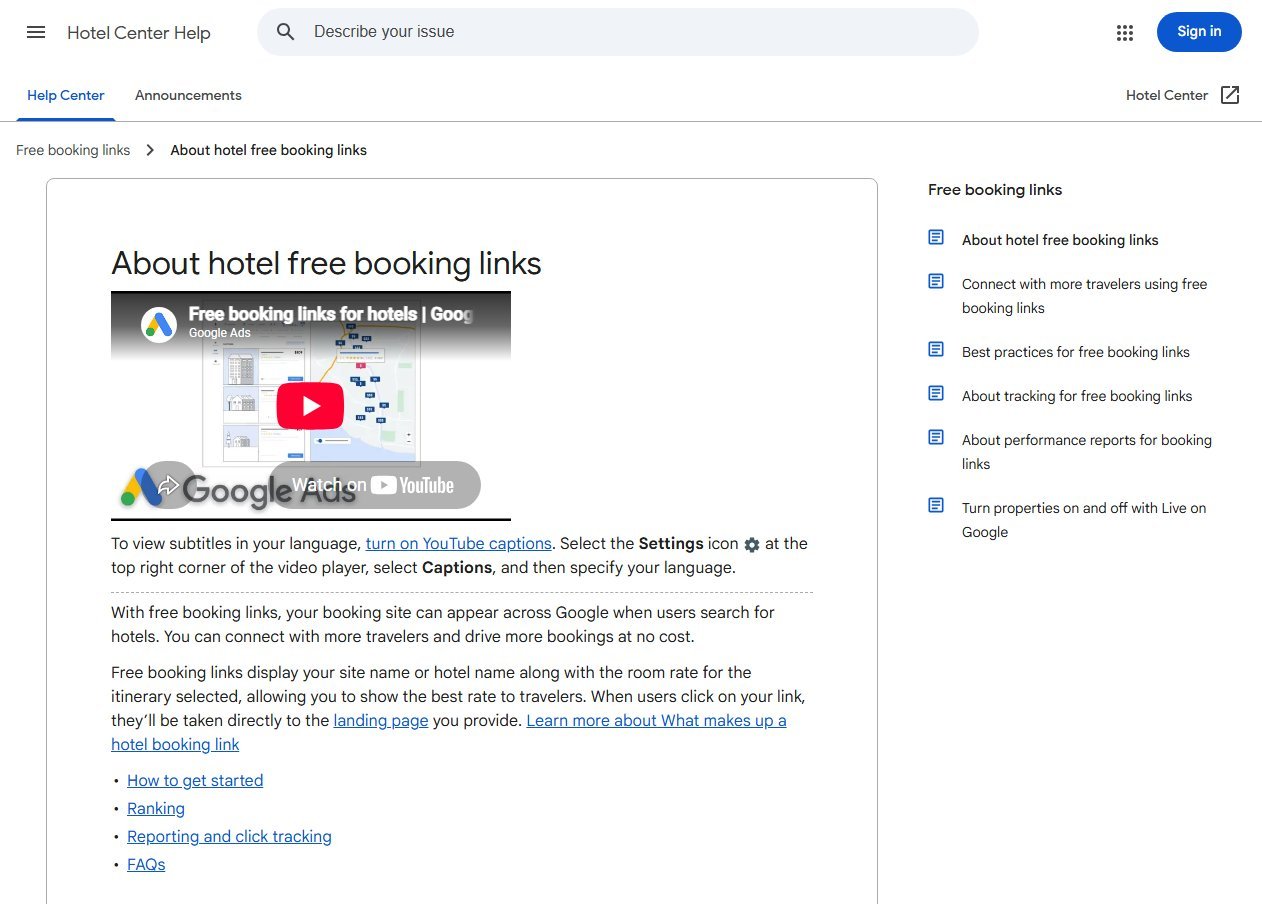Open the Hotel Center Help title

[x=139, y=33]
